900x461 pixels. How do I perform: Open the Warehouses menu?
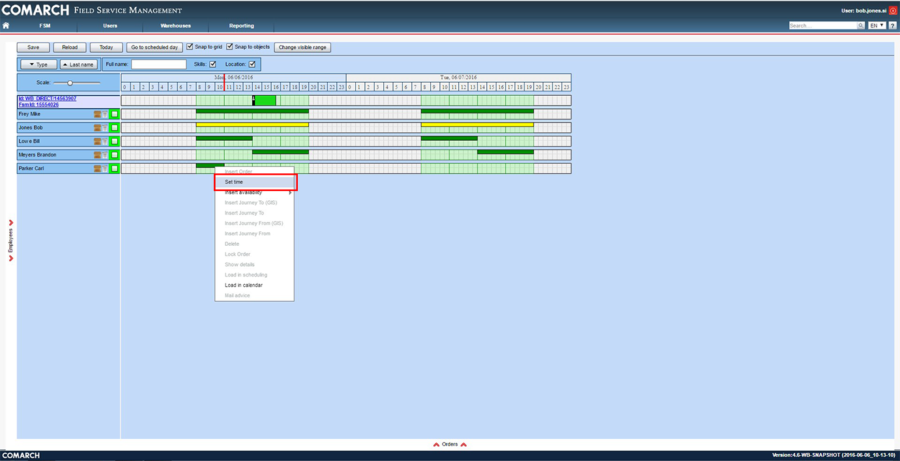[176, 26]
